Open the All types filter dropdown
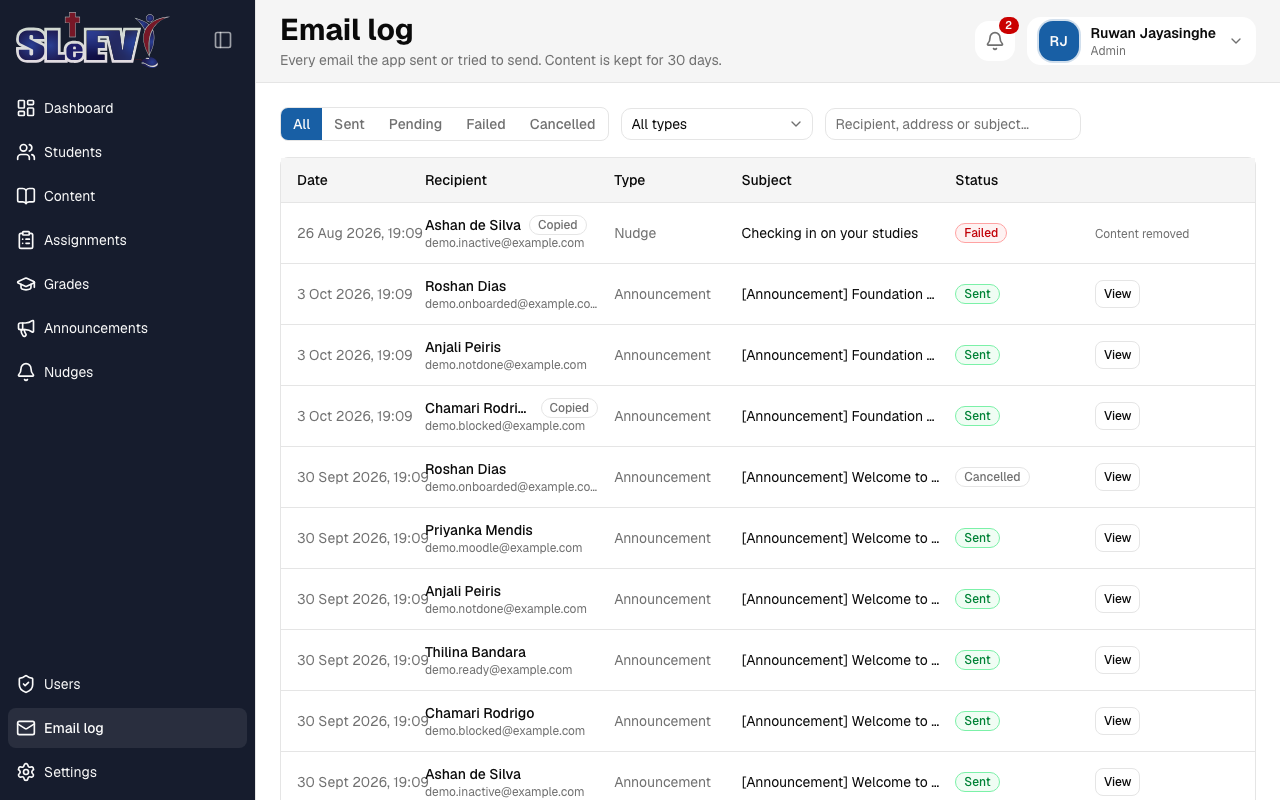This screenshot has width=1280, height=800. point(717,124)
